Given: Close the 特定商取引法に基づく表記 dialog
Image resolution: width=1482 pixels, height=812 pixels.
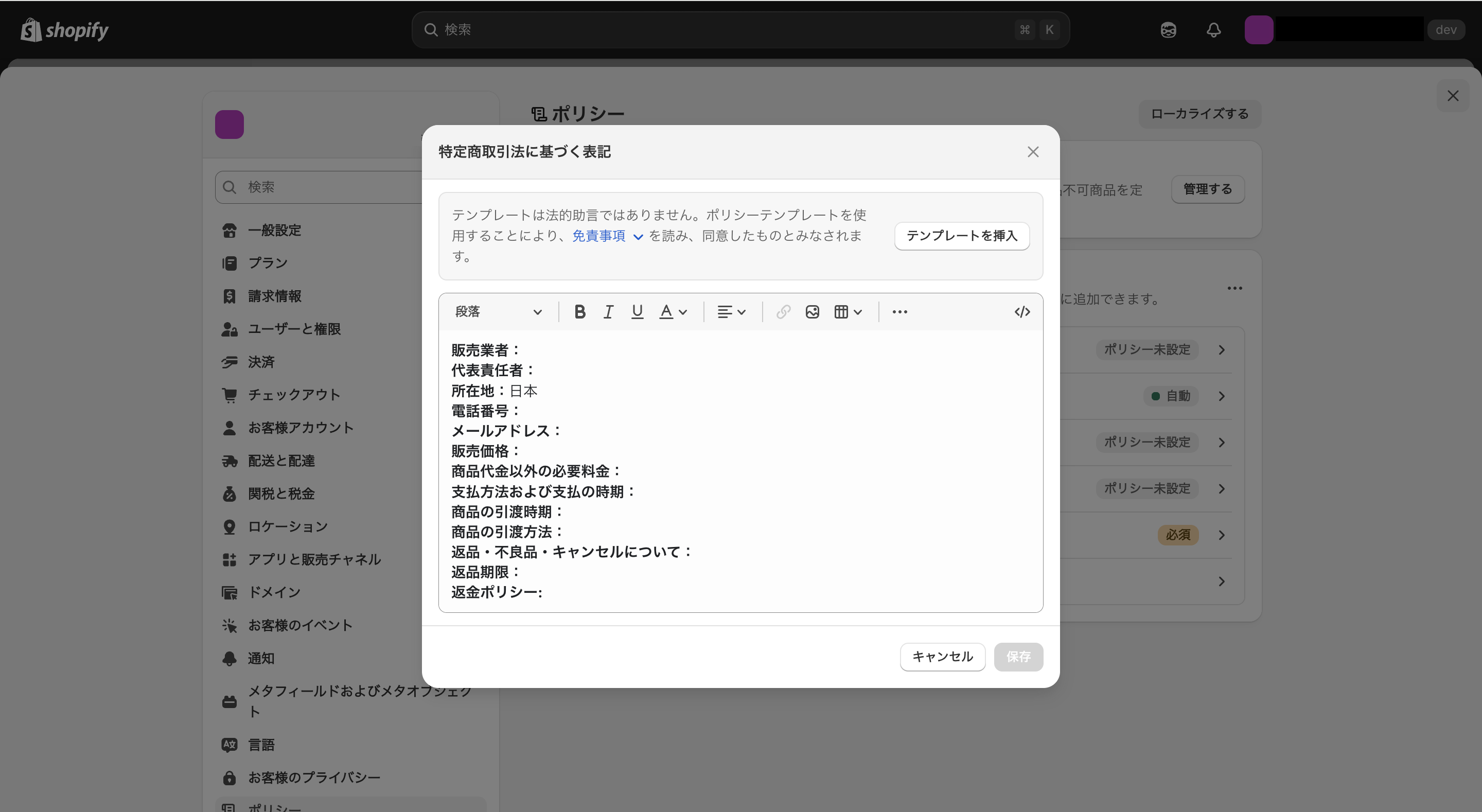Looking at the screenshot, I should click(x=1033, y=152).
